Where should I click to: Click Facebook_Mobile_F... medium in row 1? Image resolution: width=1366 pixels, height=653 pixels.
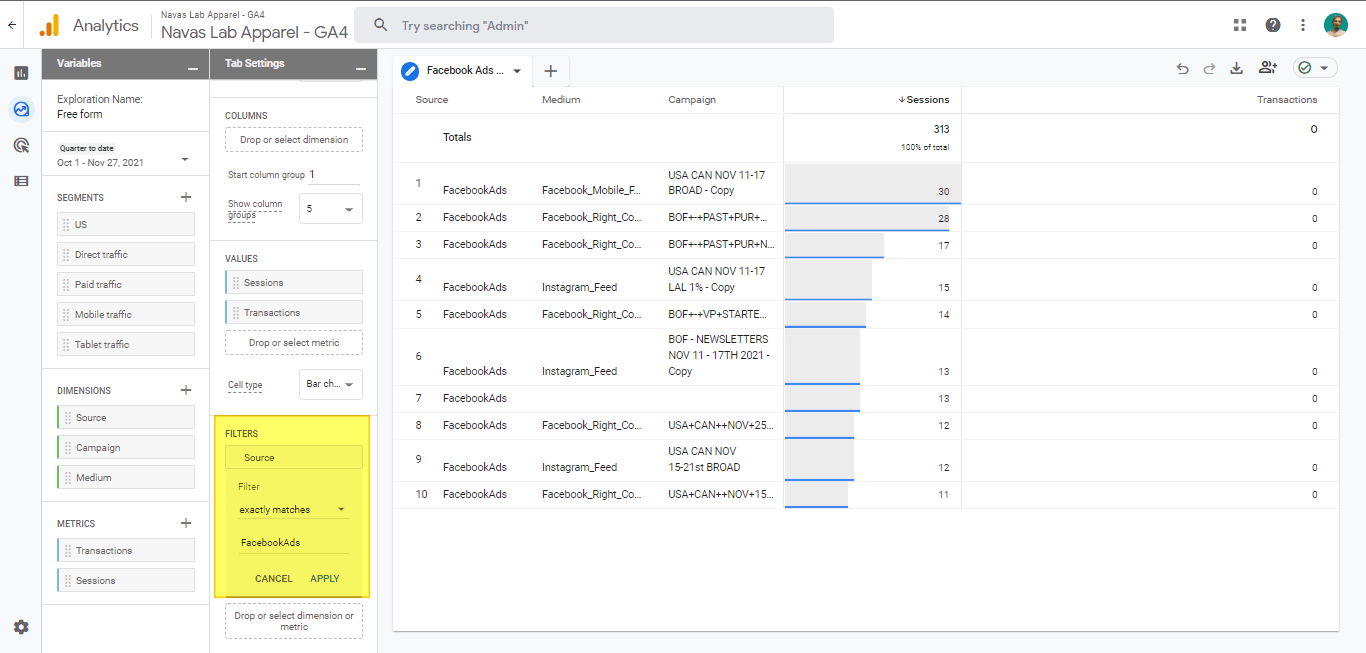591,191
